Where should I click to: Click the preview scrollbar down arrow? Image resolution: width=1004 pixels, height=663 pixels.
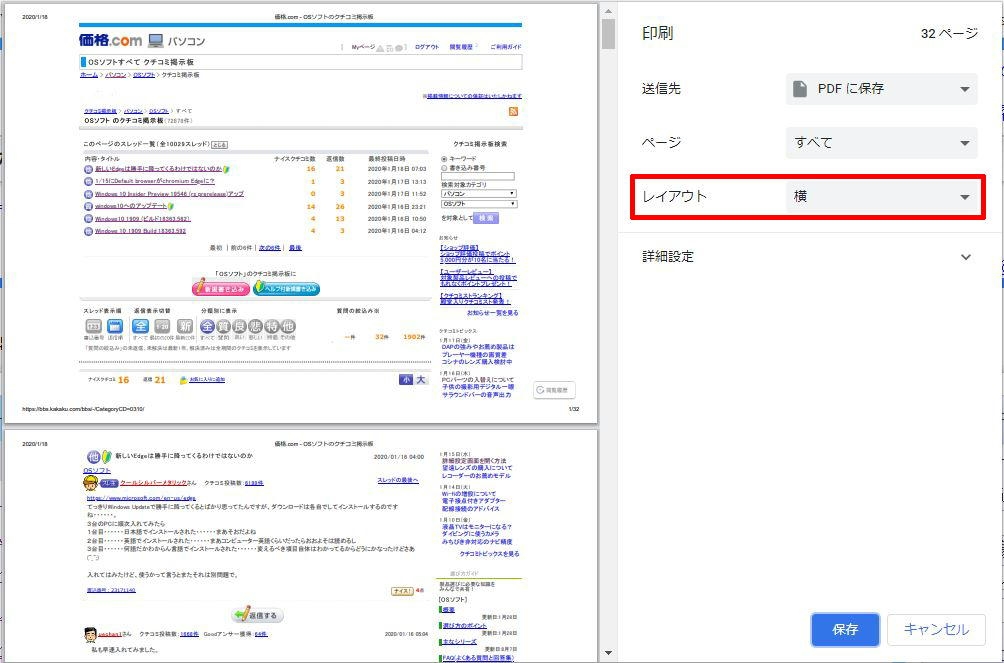tap(608, 653)
